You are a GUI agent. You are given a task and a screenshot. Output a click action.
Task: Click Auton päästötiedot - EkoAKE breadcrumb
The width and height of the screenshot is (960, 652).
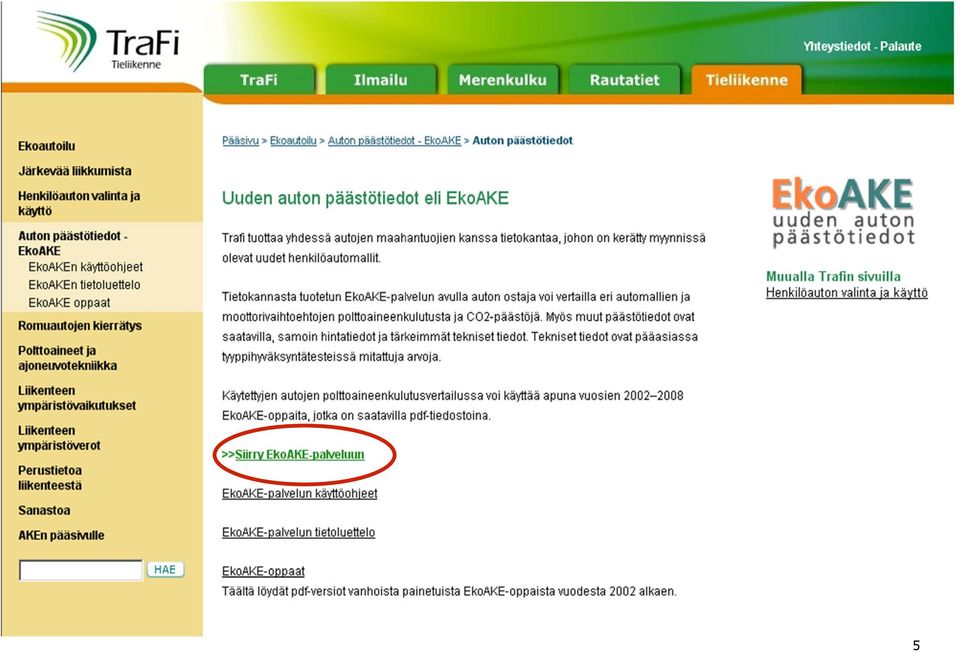394,141
